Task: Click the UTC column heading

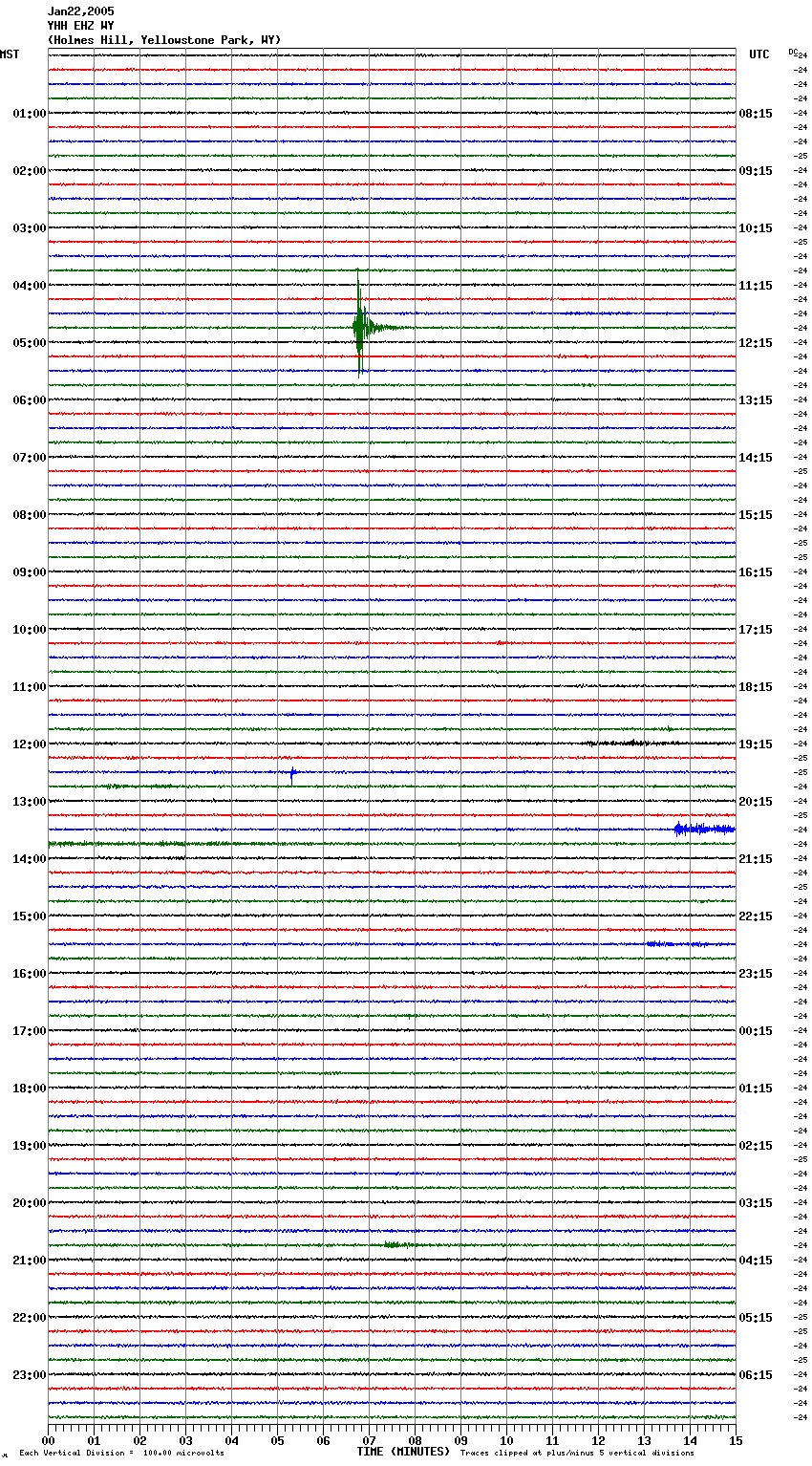Action: [x=759, y=54]
